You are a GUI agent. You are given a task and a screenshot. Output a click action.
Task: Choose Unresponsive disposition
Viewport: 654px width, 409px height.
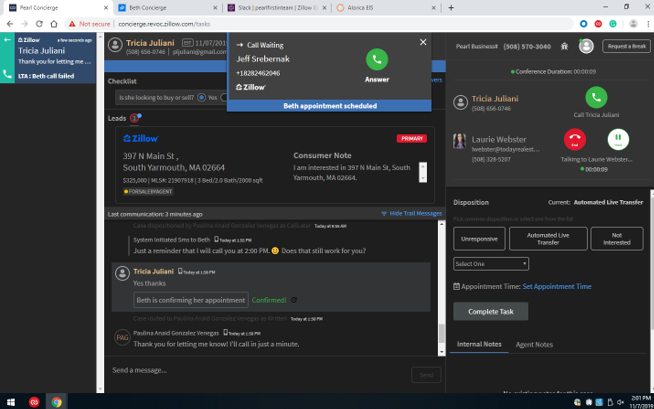pyautogui.click(x=478, y=239)
